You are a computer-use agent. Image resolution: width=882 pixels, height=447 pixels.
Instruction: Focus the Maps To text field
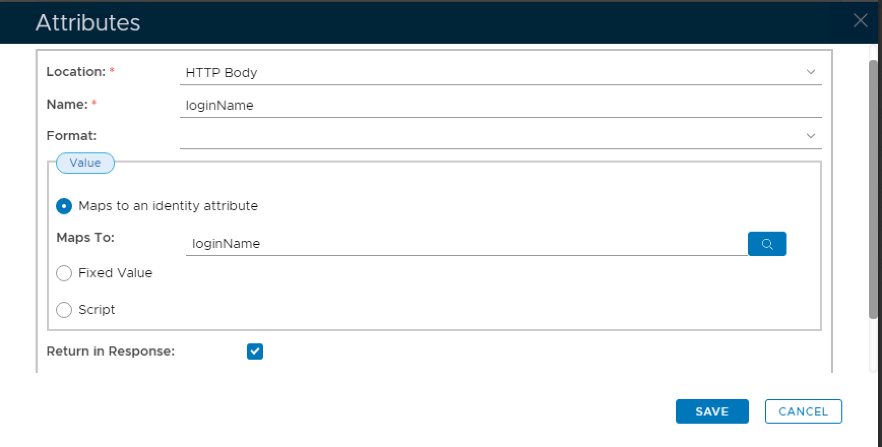(x=465, y=243)
